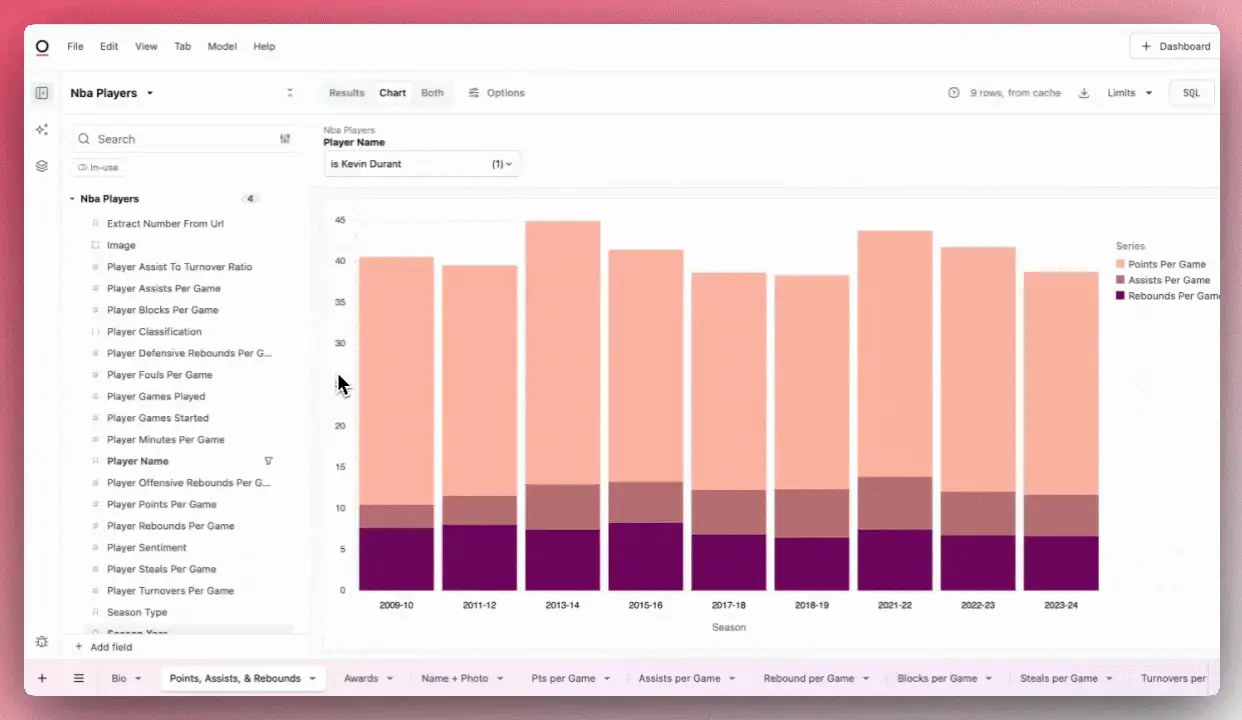This screenshot has height=720, width=1242.
Task: Collapse the left sidebar panel
Action: pos(42,92)
